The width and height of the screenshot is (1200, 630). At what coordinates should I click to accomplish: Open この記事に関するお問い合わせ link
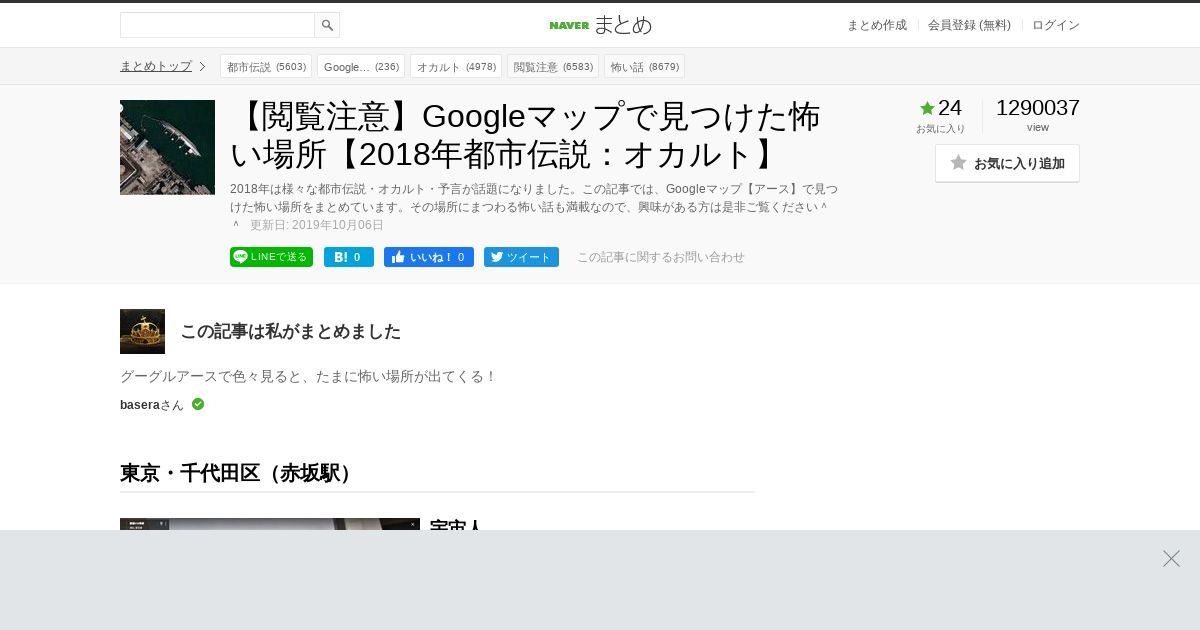[x=661, y=257]
